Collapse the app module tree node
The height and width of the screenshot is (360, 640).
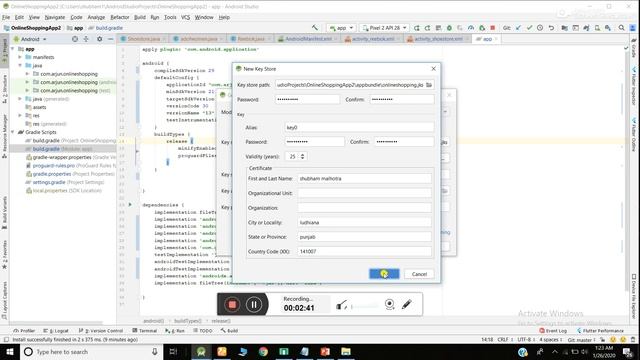[x=13, y=49]
